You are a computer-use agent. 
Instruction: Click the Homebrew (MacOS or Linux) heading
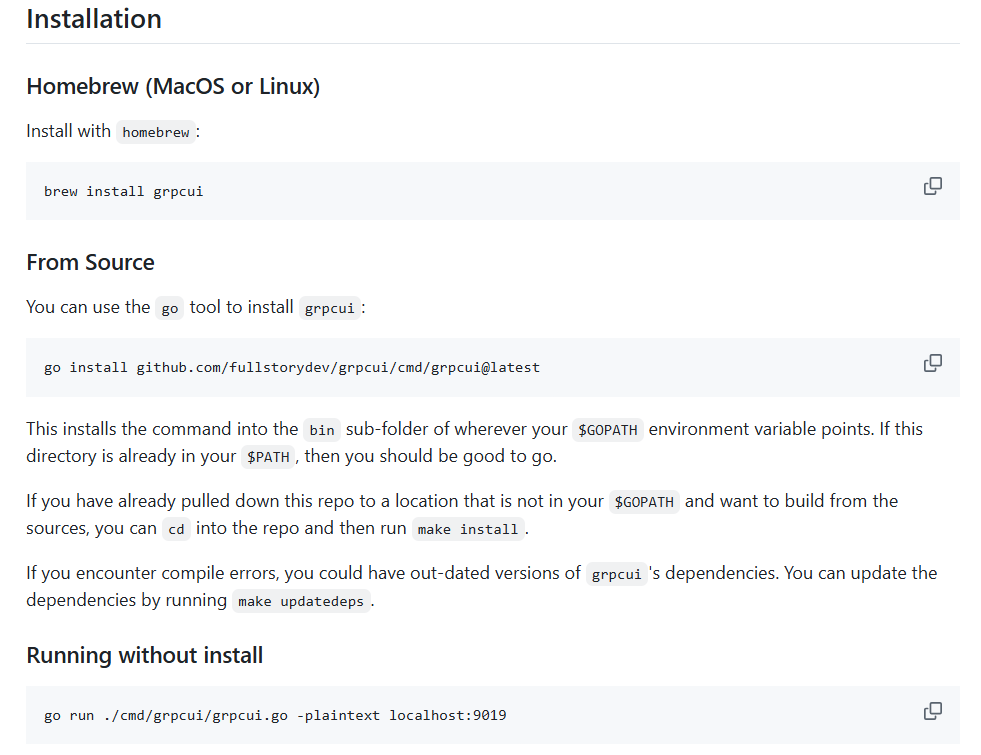coord(173,86)
